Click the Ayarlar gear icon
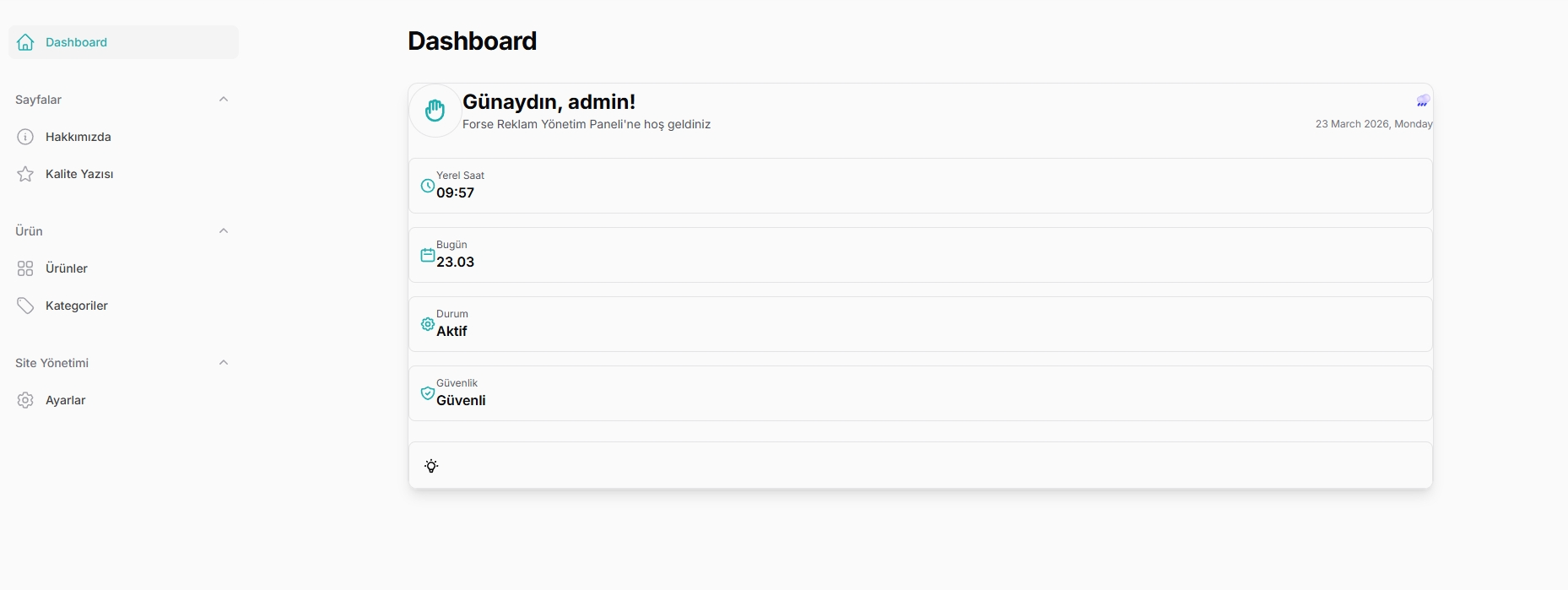This screenshot has width=1568, height=590. pyautogui.click(x=25, y=400)
